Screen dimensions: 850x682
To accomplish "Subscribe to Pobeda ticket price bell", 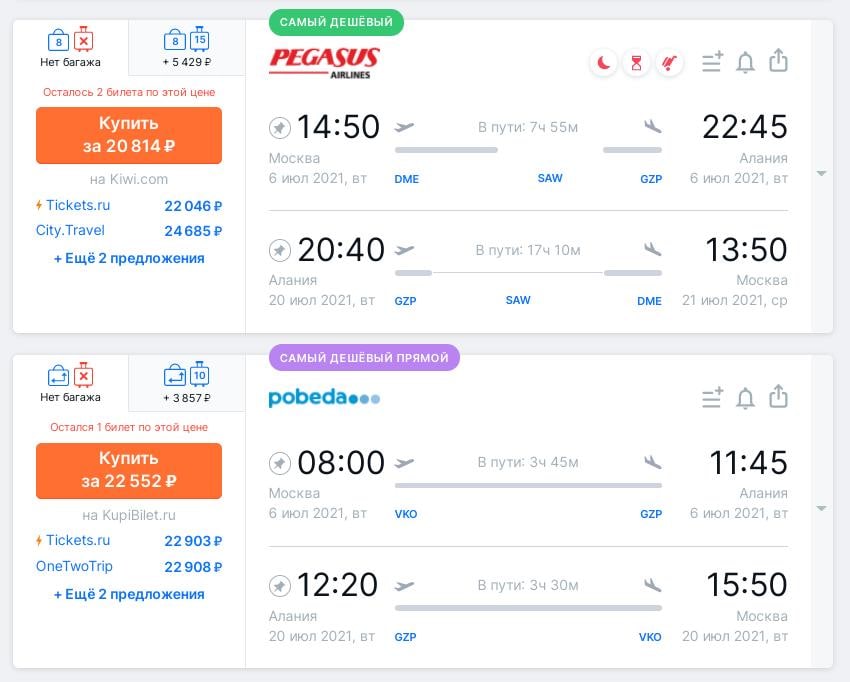I will coord(745,398).
